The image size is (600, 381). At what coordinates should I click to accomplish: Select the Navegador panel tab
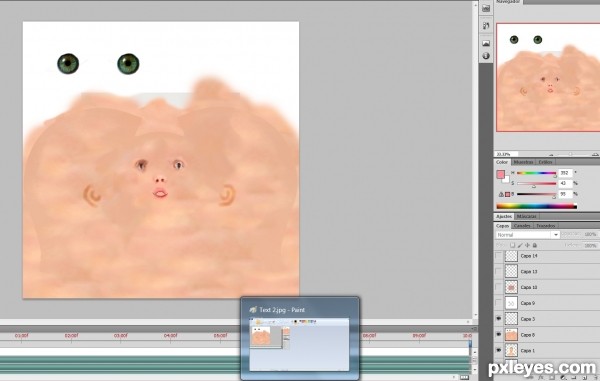click(509, 2)
